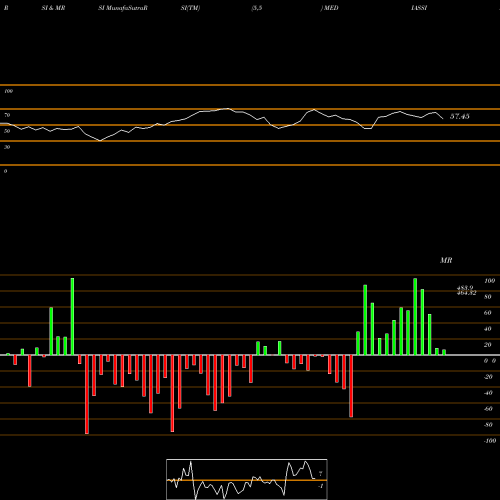The height and width of the screenshot is (500, 500).
Task: Click the "SI & MR" header text
Action: [x=53, y=8]
